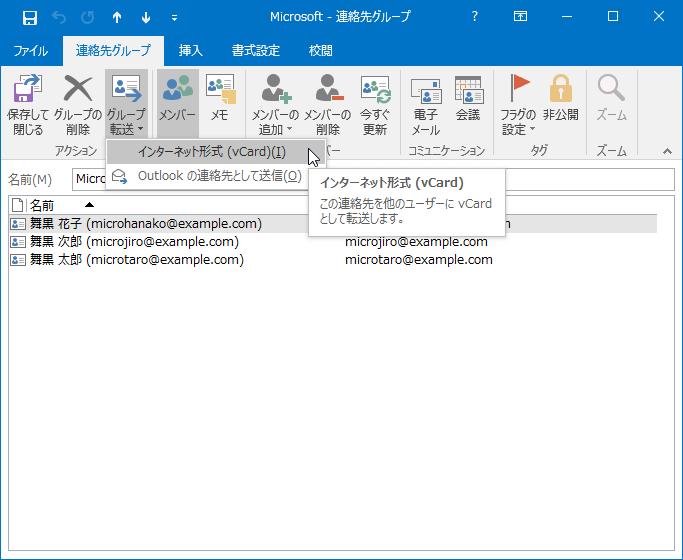Switch to the 書式設定 tab

[256, 51]
